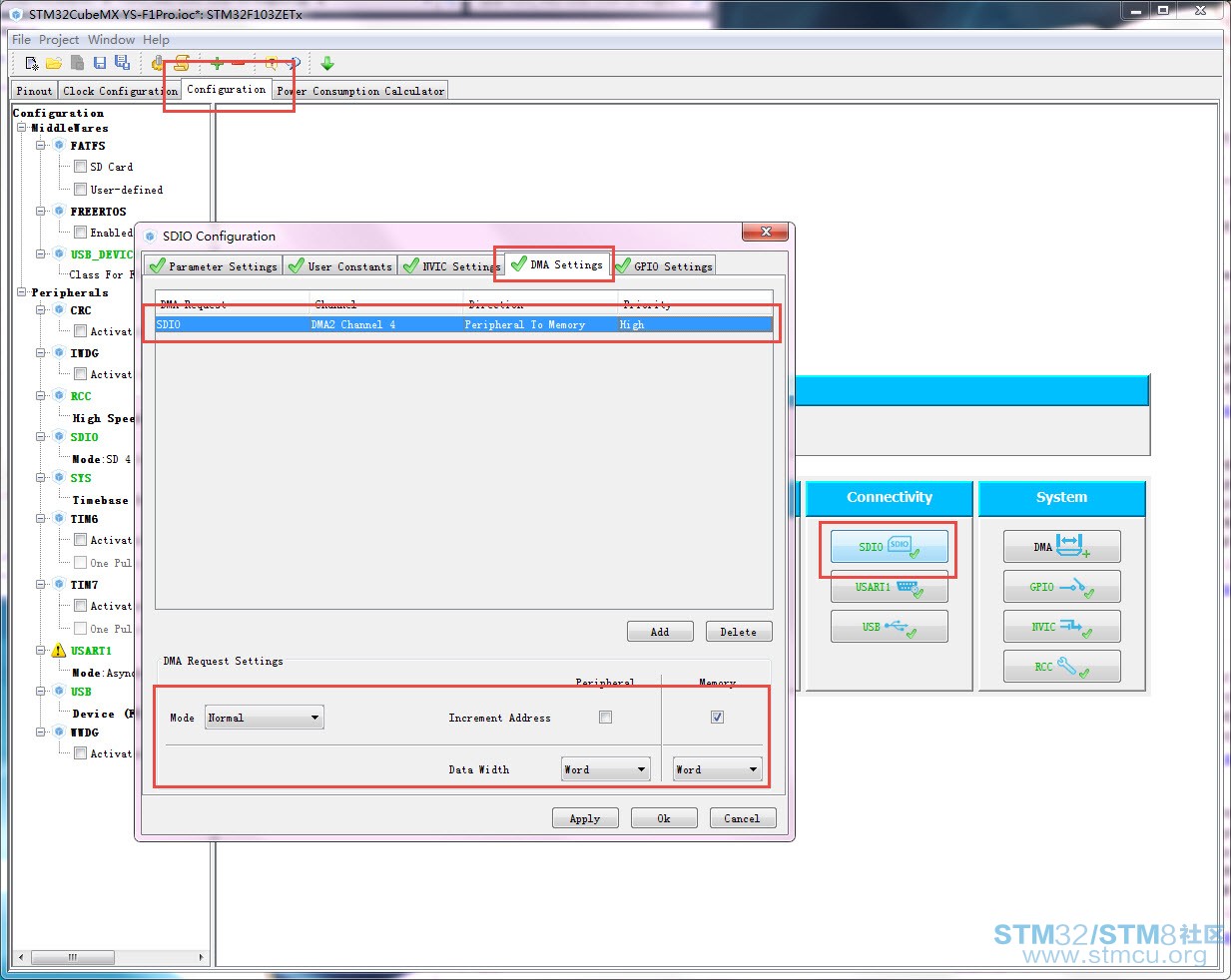Click the New Project toolbar icon
Screen dimensions: 1231x980
[32, 64]
